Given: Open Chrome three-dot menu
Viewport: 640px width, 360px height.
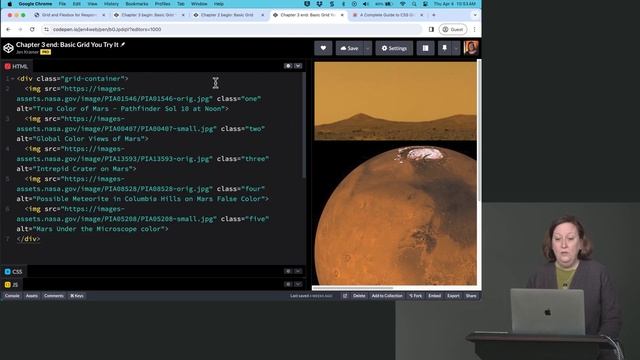Looking at the screenshot, I should point(474,29).
